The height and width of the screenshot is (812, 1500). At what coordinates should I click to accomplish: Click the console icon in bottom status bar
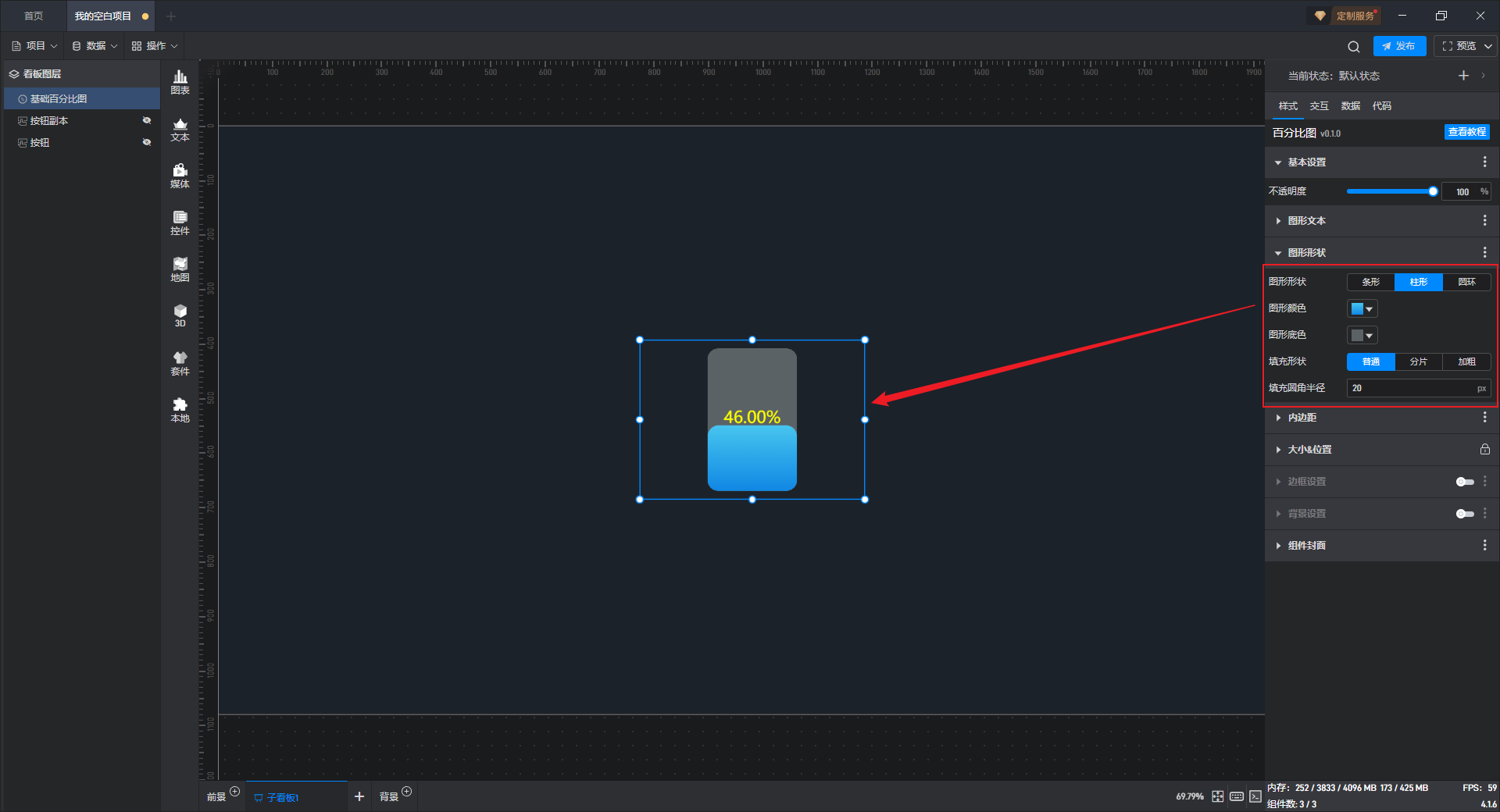(1255, 796)
